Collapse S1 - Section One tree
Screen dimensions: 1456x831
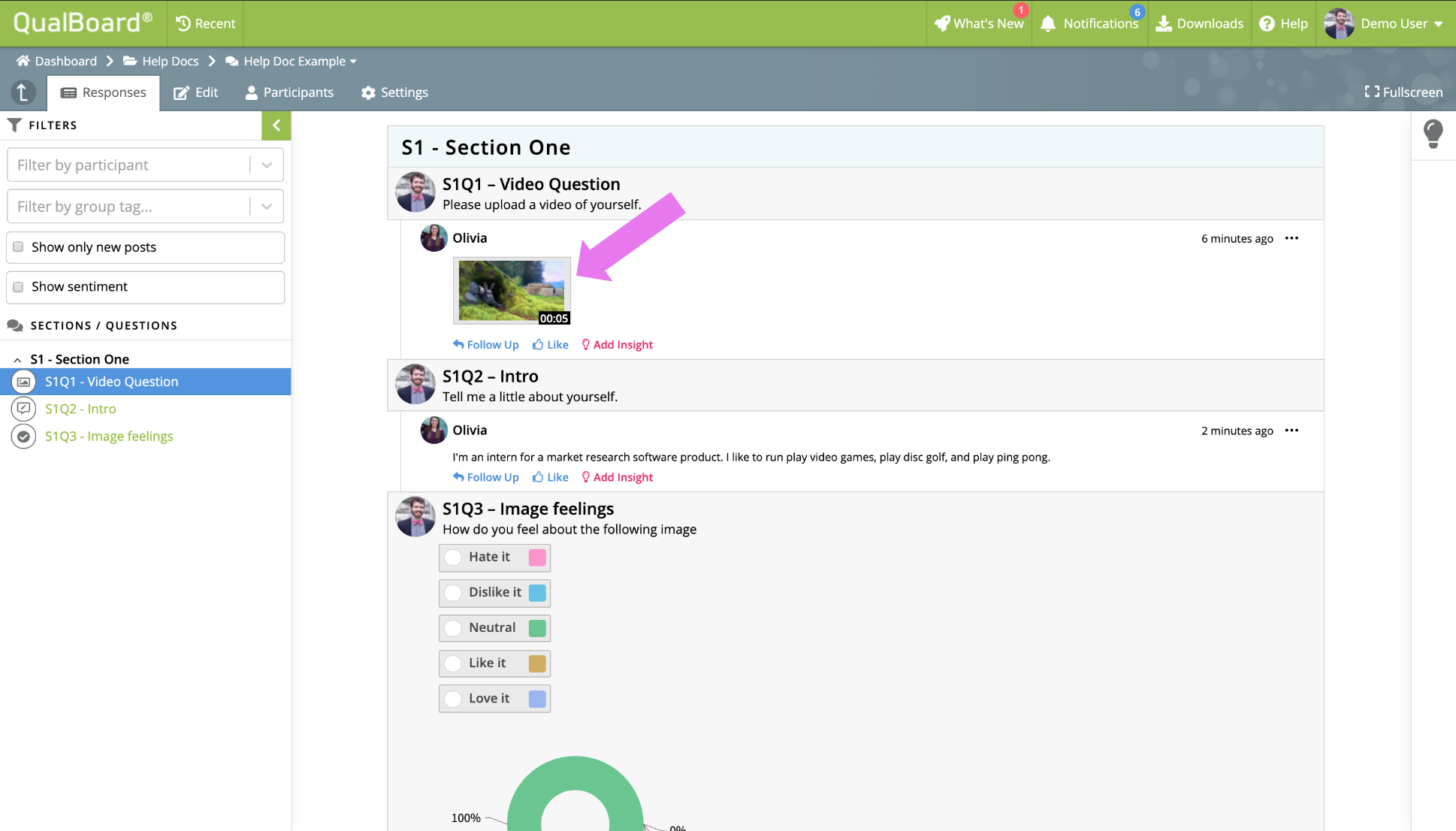pos(17,360)
